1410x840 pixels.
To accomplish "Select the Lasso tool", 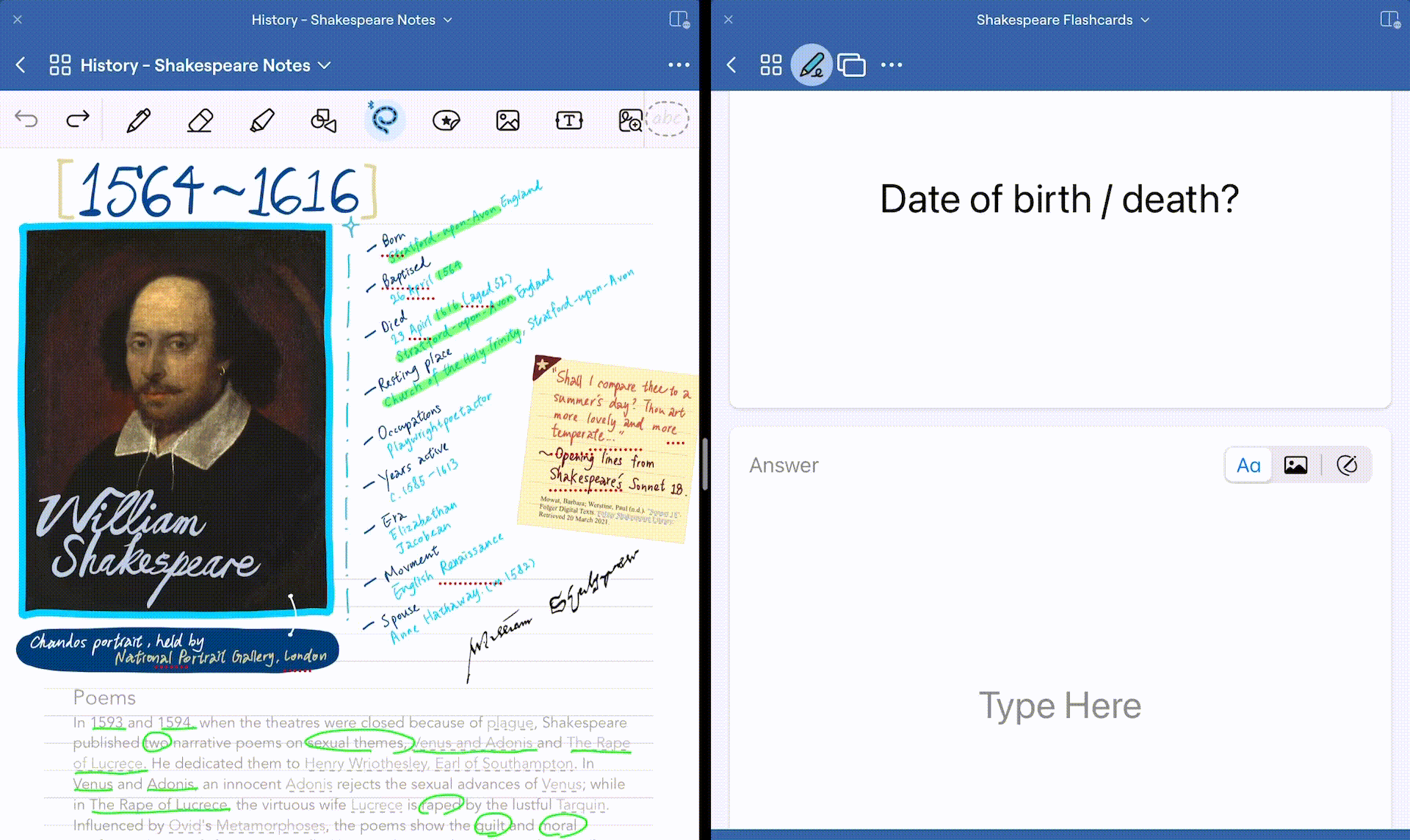I will pyautogui.click(x=384, y=119).
